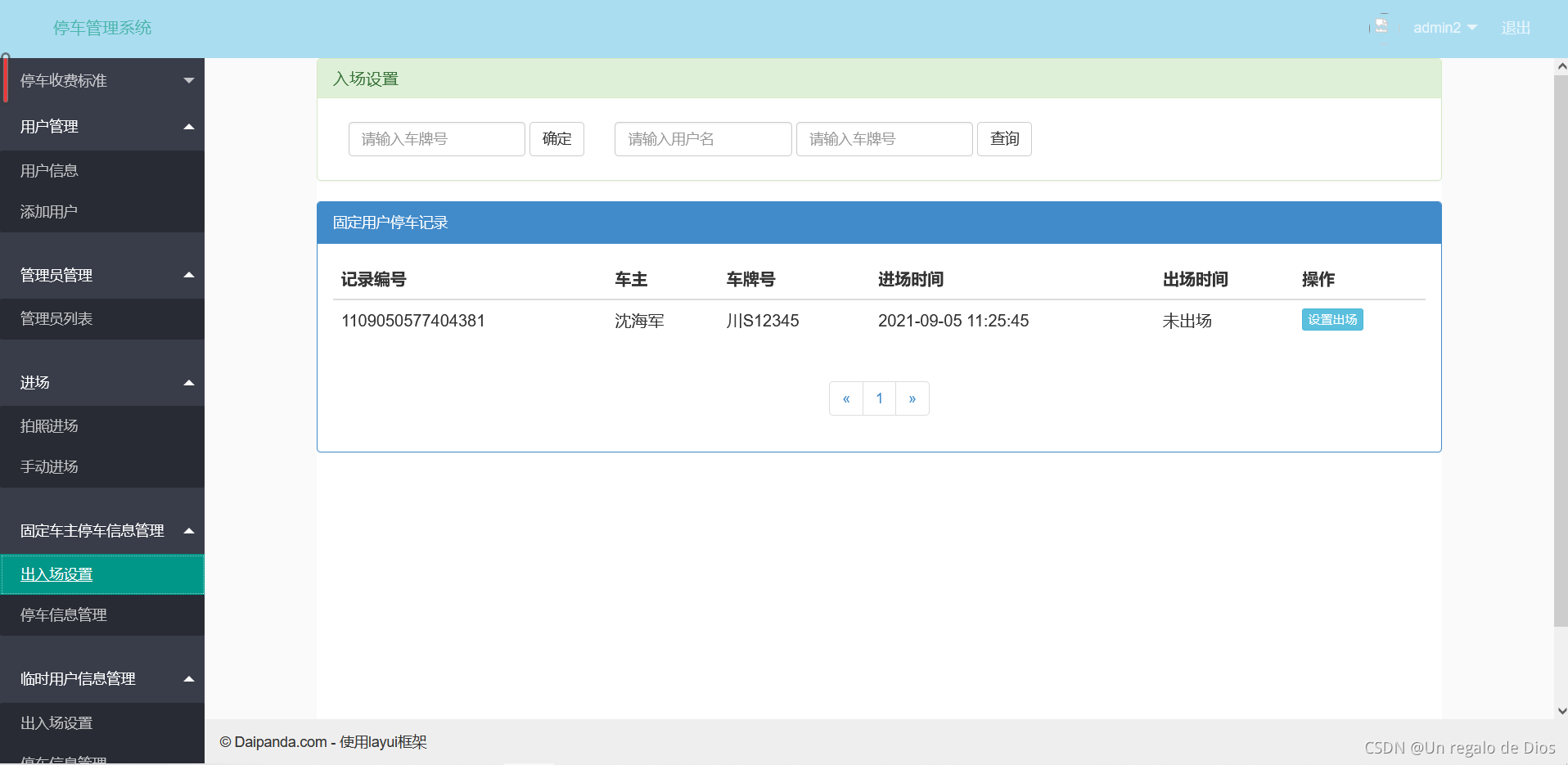Click the 出场时间 column header
Image resolution: width=1568 pixels, height=765 pixels.
1195,280
